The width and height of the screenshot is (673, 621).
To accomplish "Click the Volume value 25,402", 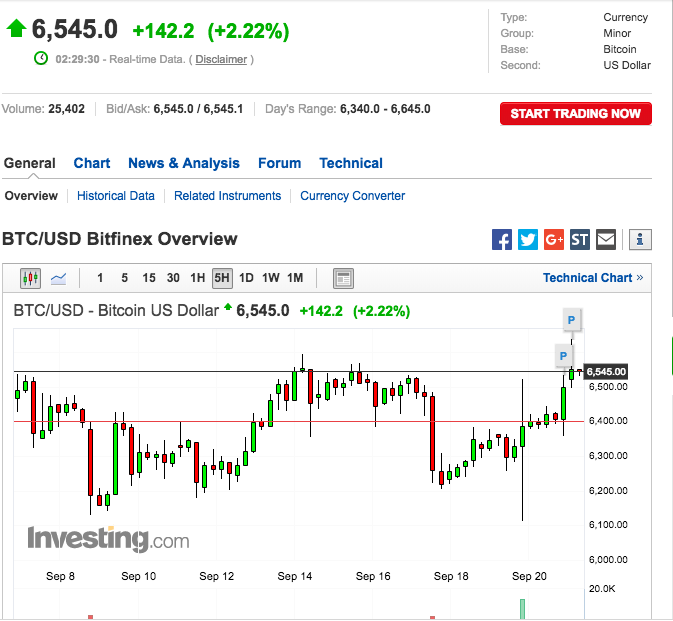I will click(67, 109).
